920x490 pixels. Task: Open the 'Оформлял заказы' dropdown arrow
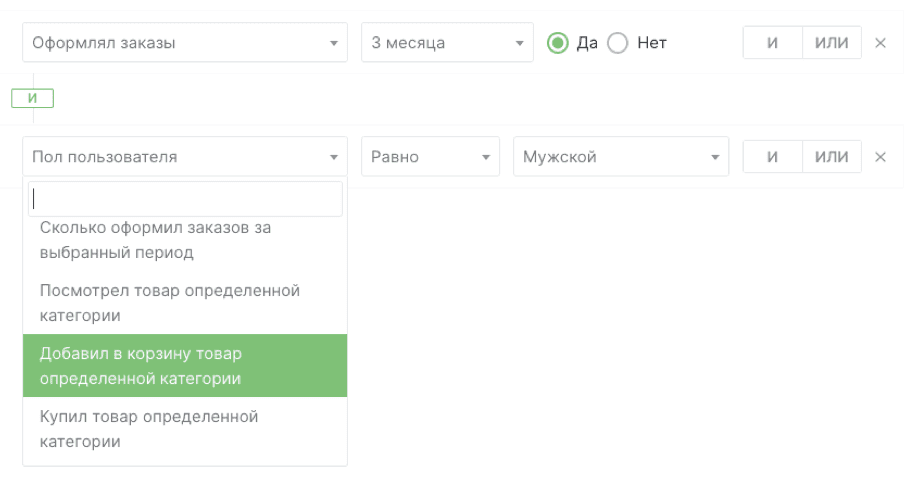(333, 43)
